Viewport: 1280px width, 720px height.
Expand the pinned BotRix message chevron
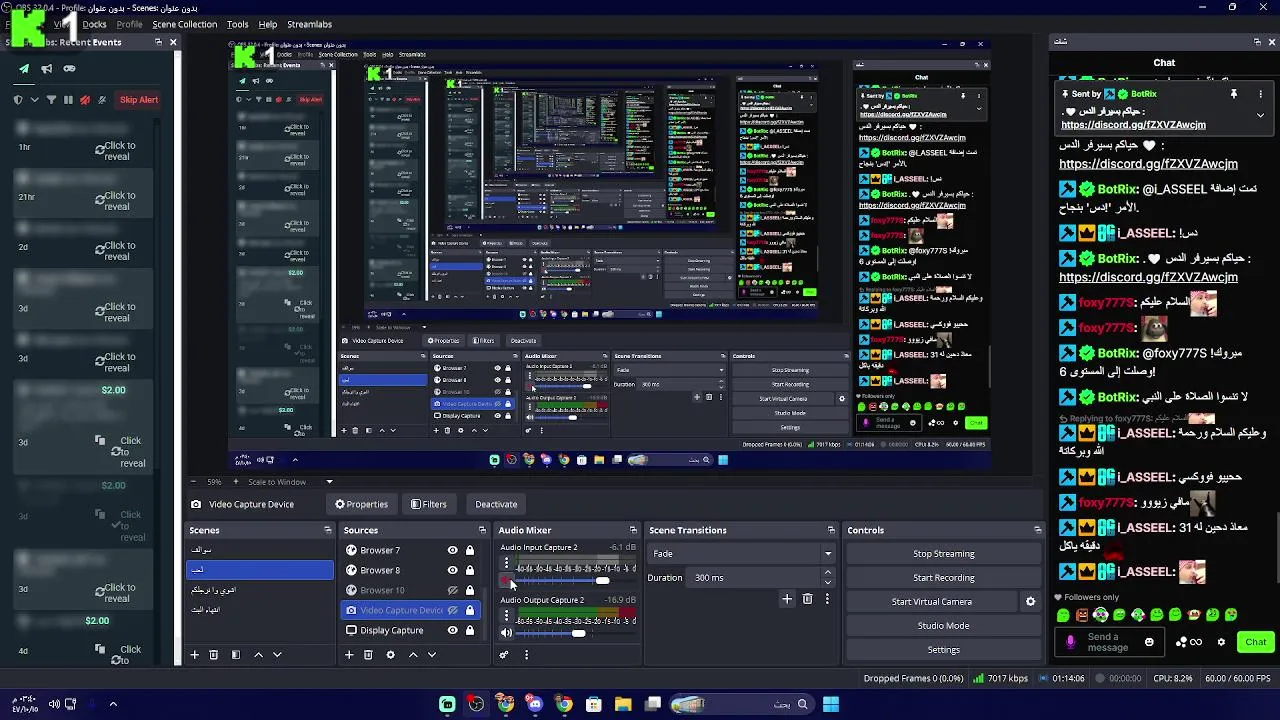click(1260, 115)
